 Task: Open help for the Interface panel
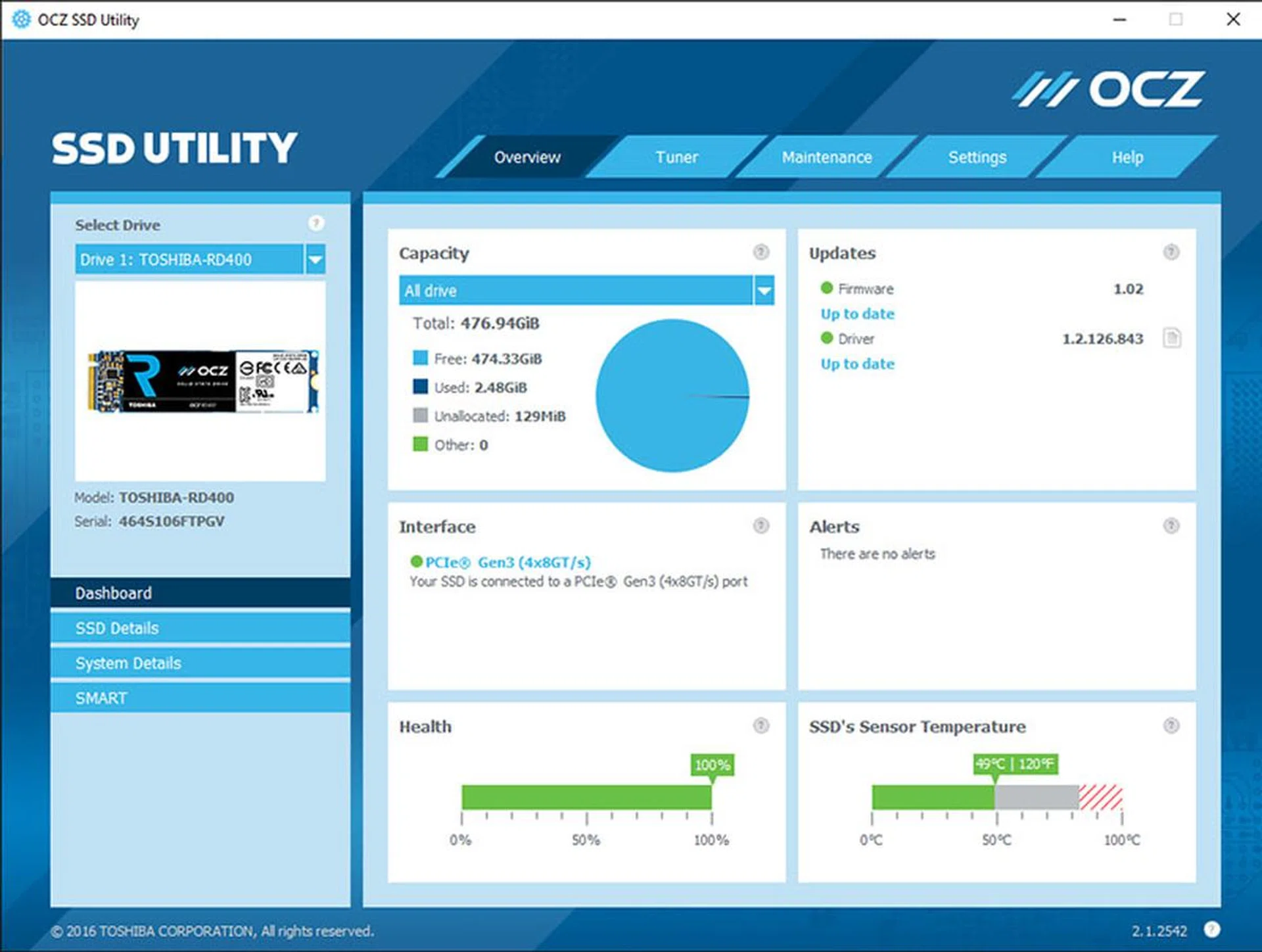pyautogui.click(x=761, y=526)
